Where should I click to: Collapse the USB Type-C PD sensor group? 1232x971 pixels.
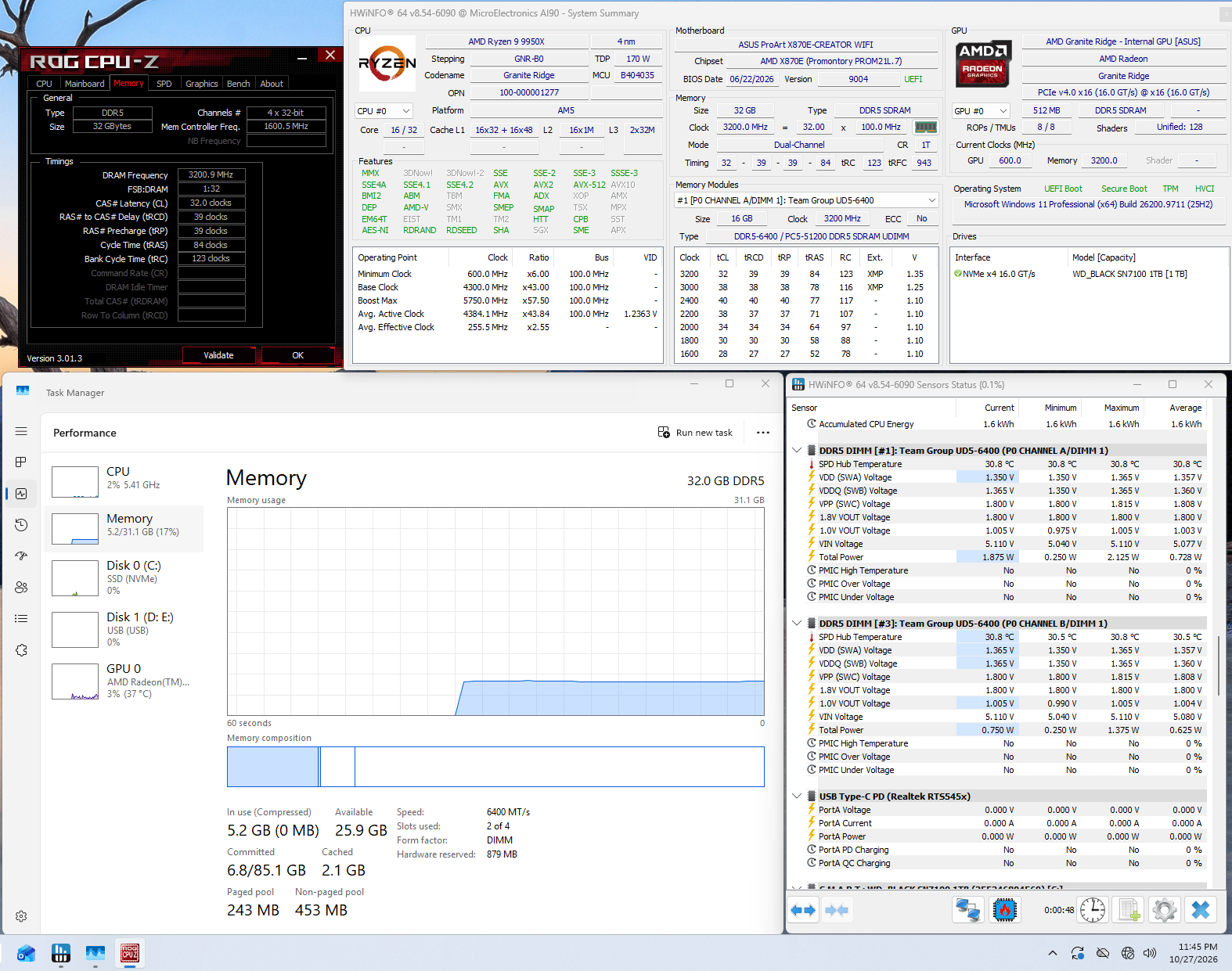(x=797, y=797)
